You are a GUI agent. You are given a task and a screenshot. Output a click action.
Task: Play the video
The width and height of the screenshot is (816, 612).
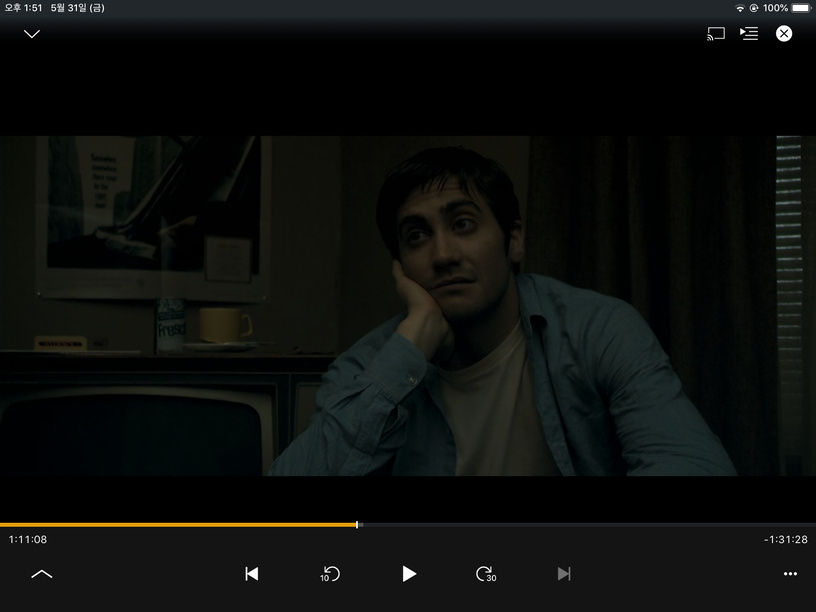[x=409, y=574]
